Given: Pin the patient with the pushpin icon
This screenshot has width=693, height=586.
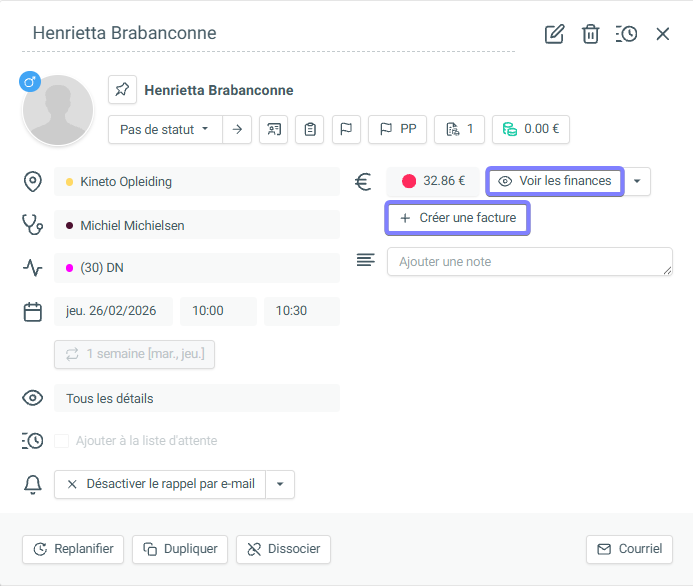Looking at the screenshot, I should (x=122, y=90).
